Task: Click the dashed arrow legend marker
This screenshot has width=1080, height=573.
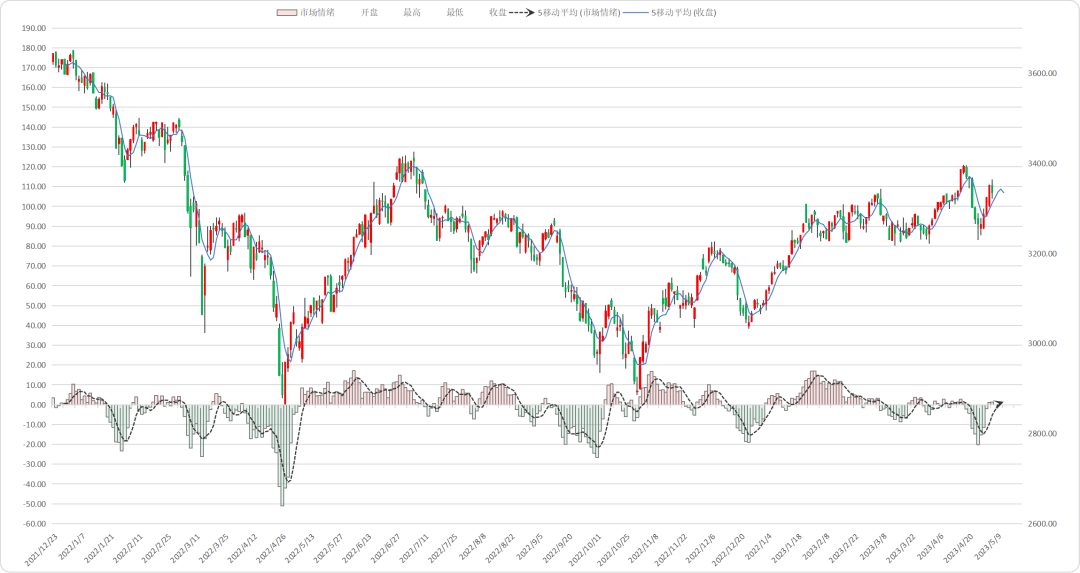Action: tap(522, 12)
